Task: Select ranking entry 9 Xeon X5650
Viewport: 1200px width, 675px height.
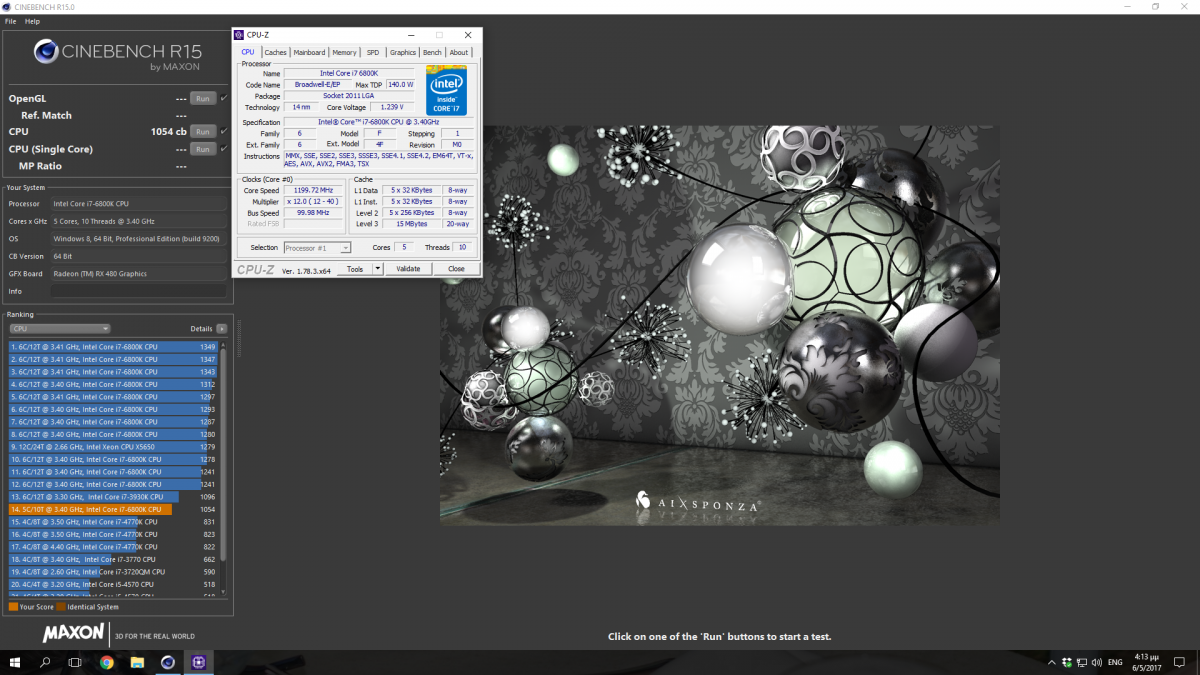Action: 113,447
